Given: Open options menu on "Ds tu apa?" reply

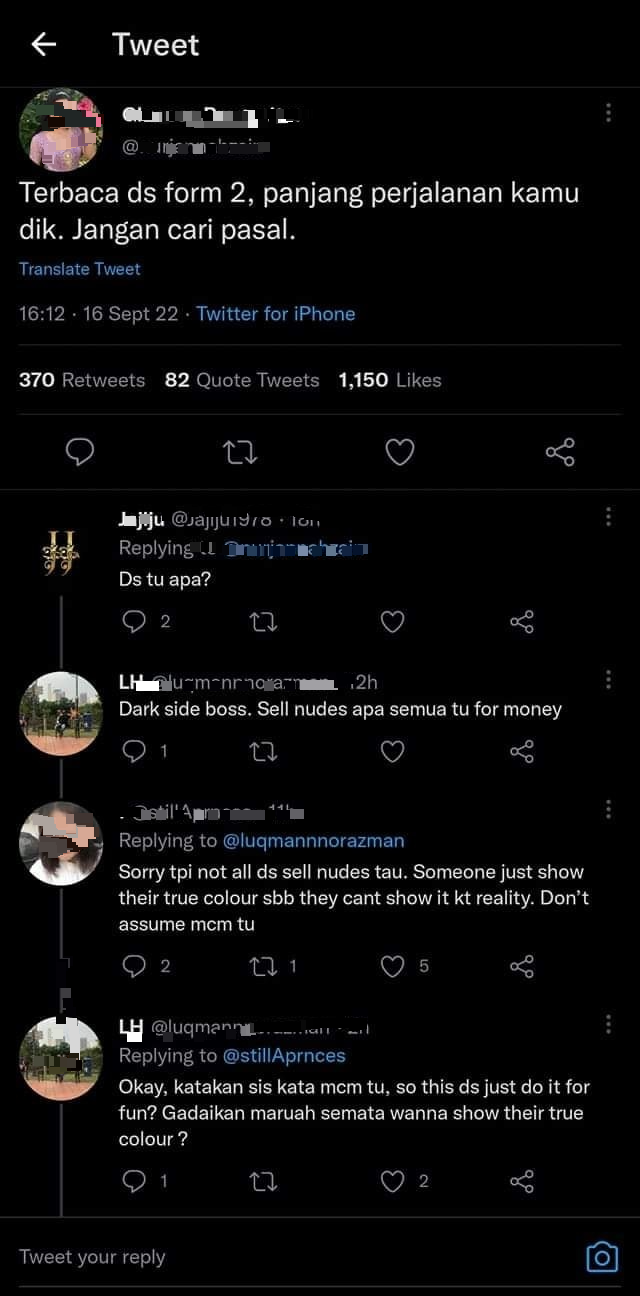Looking at the screenshot, I should (608, 516).
